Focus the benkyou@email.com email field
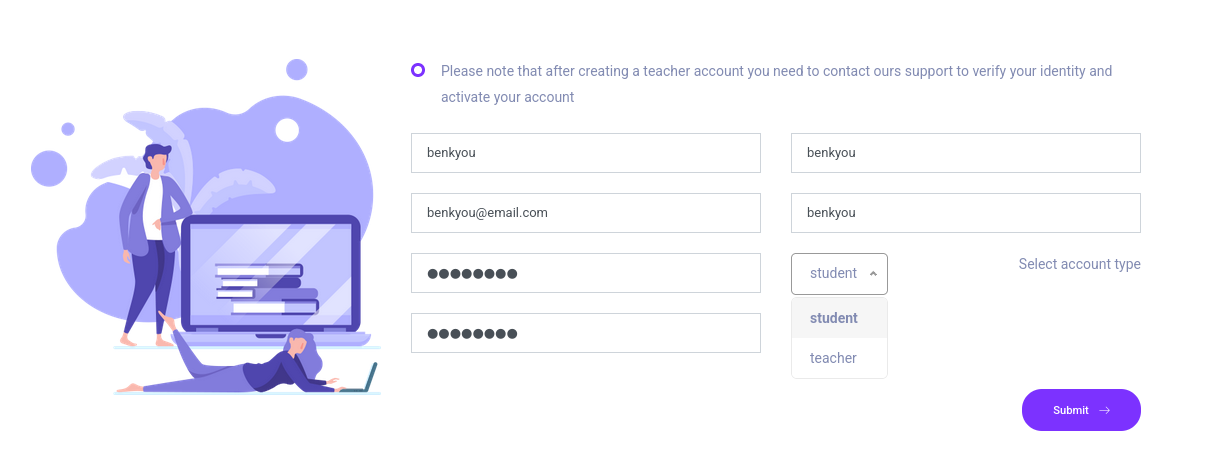 [x=585, y=213]
